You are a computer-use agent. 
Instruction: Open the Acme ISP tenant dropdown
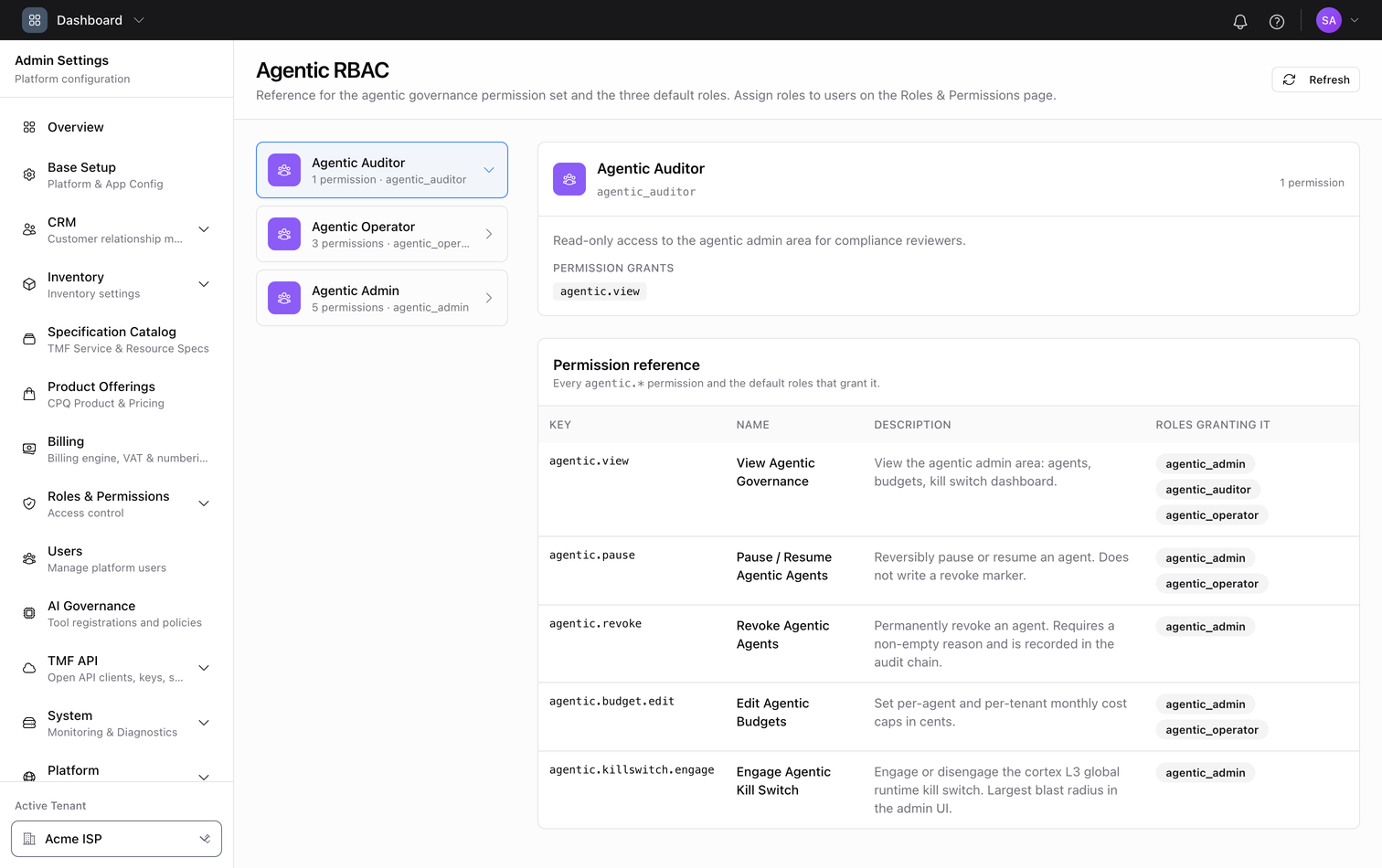(116, 839)
